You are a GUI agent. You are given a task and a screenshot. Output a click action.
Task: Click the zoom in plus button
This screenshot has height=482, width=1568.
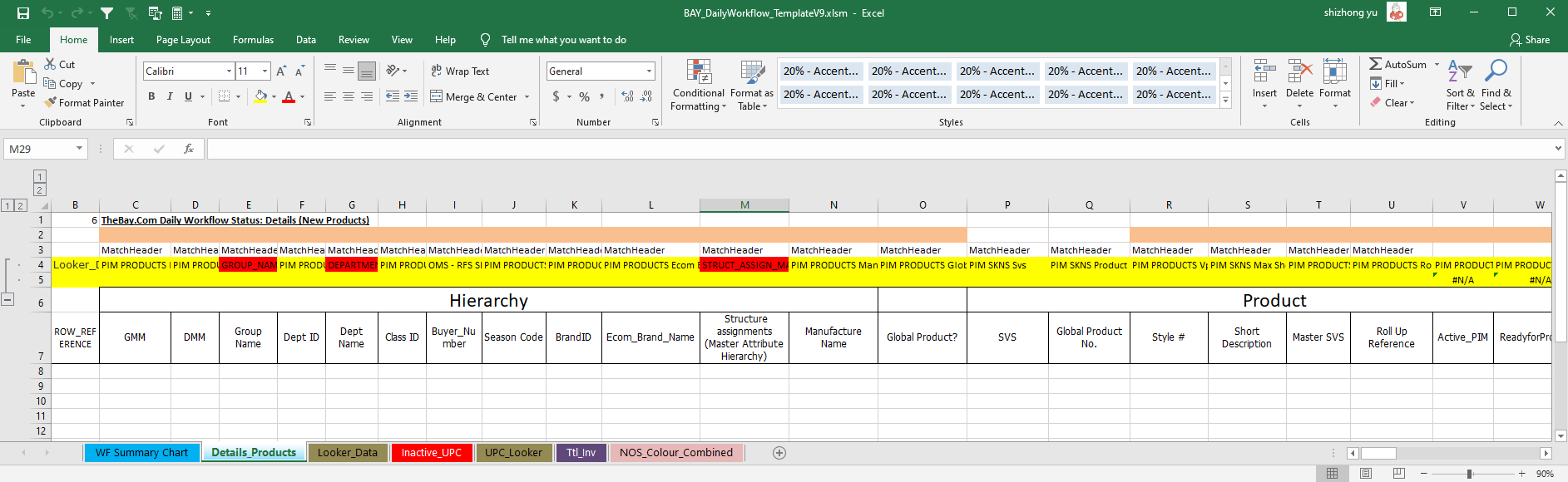[1521, 474]
